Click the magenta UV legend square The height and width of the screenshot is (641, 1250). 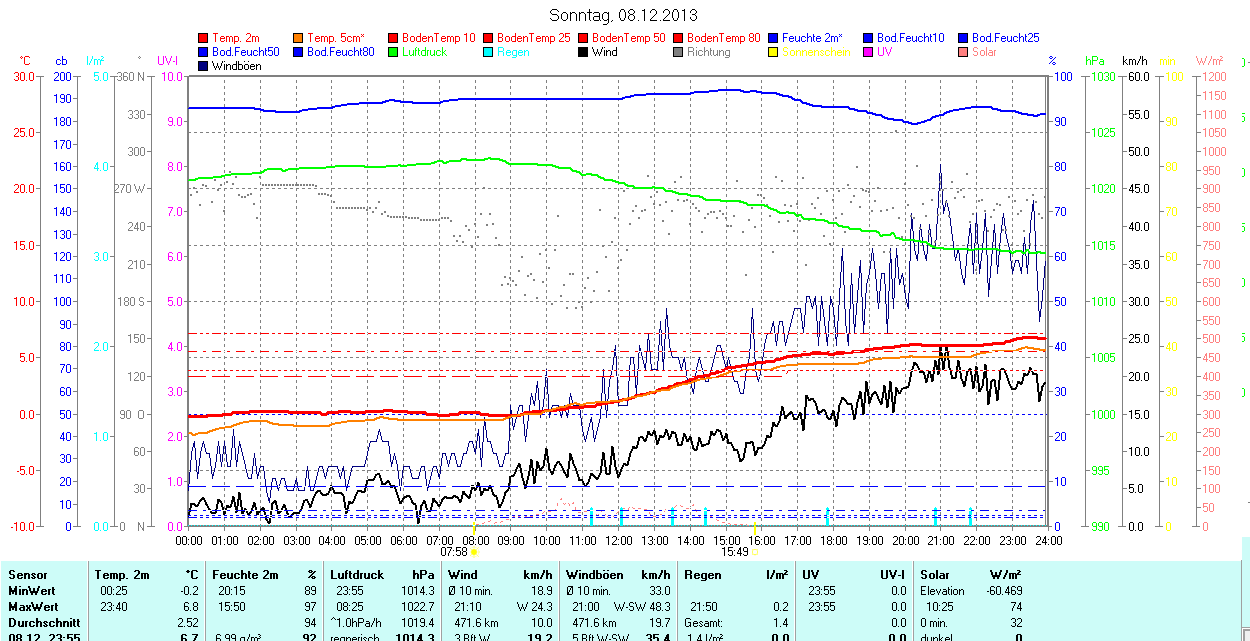click(868, 52)
